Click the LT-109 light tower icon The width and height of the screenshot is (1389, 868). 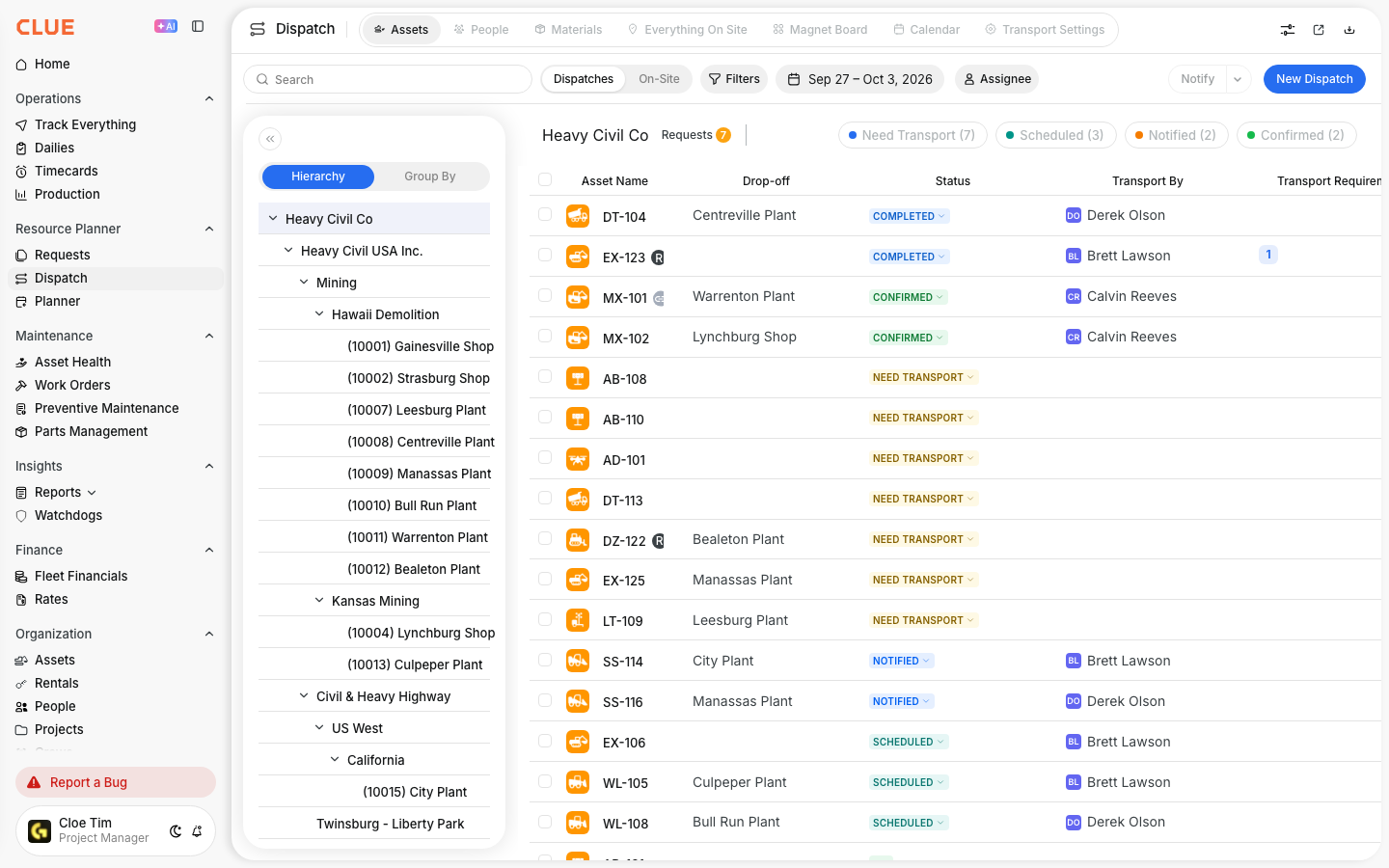tap(578, 620)
